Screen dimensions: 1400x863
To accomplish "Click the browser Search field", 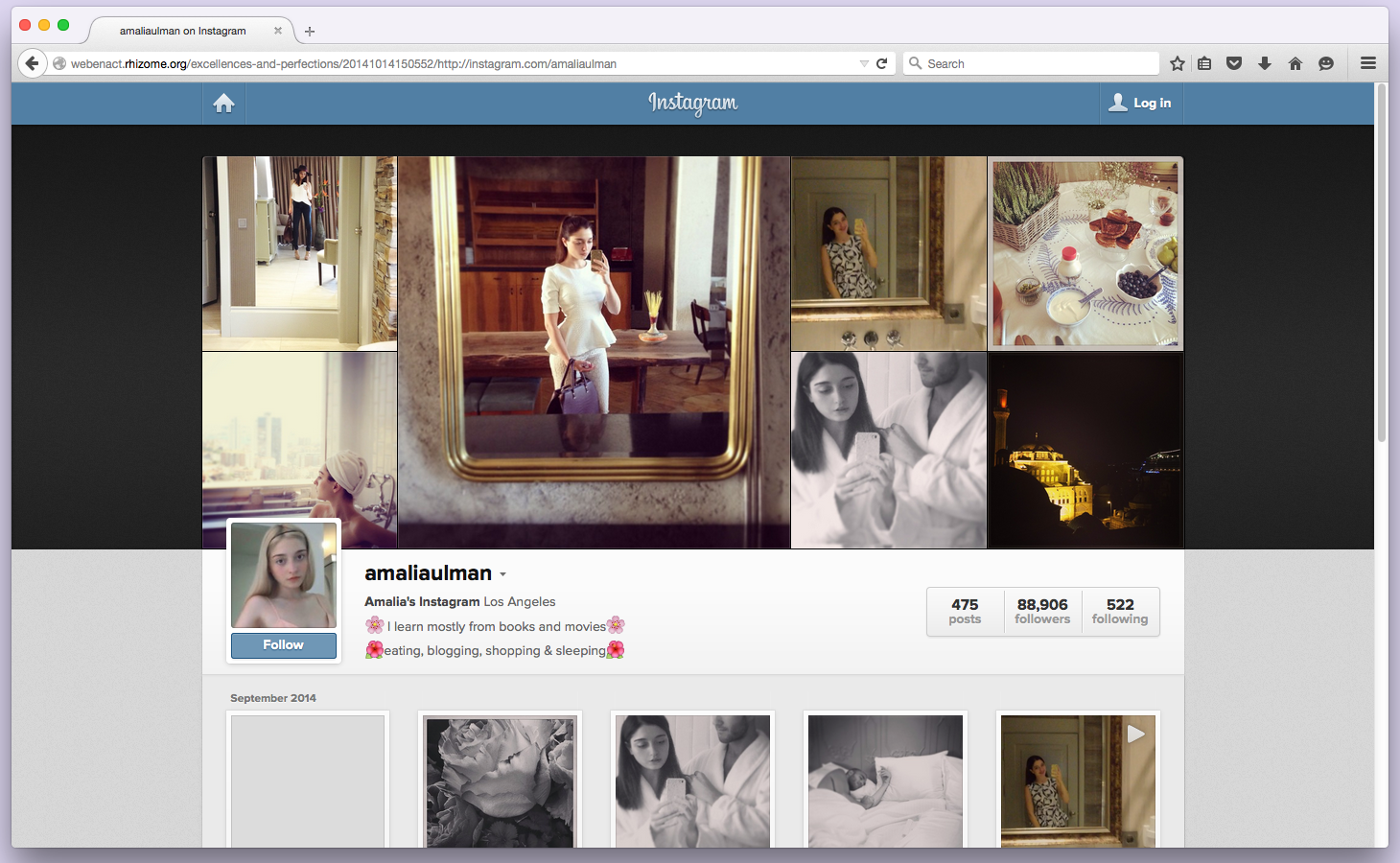I will (x=1032, y=63).
